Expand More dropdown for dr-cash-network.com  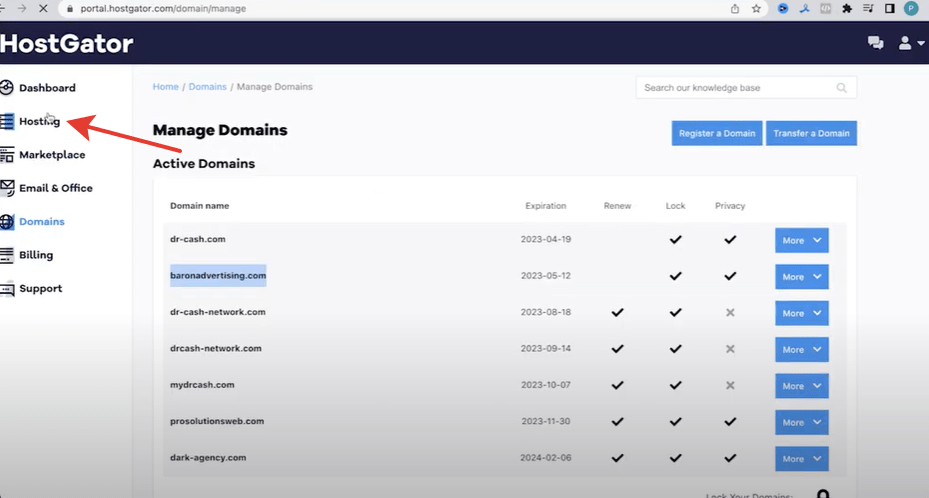click(x=802, y=313)
